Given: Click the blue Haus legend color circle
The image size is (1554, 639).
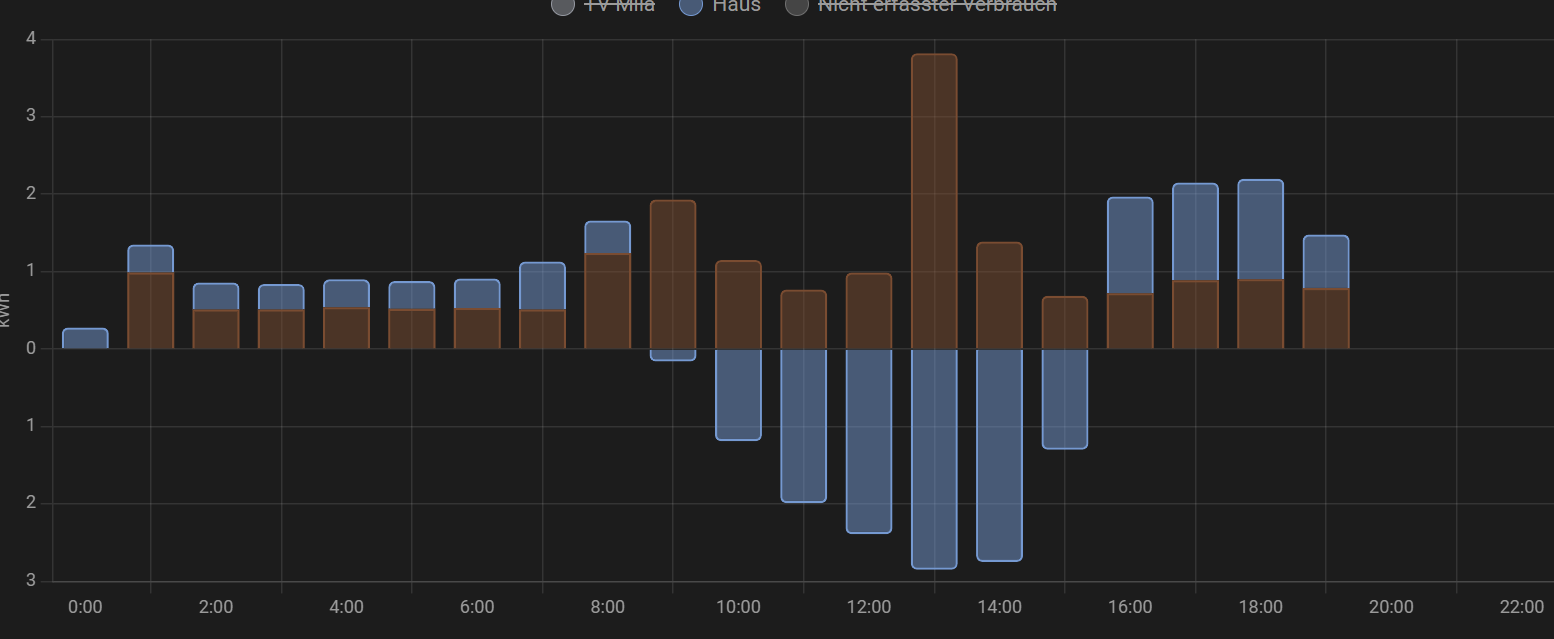Looking at the screenshot, I should pos(693,6).
